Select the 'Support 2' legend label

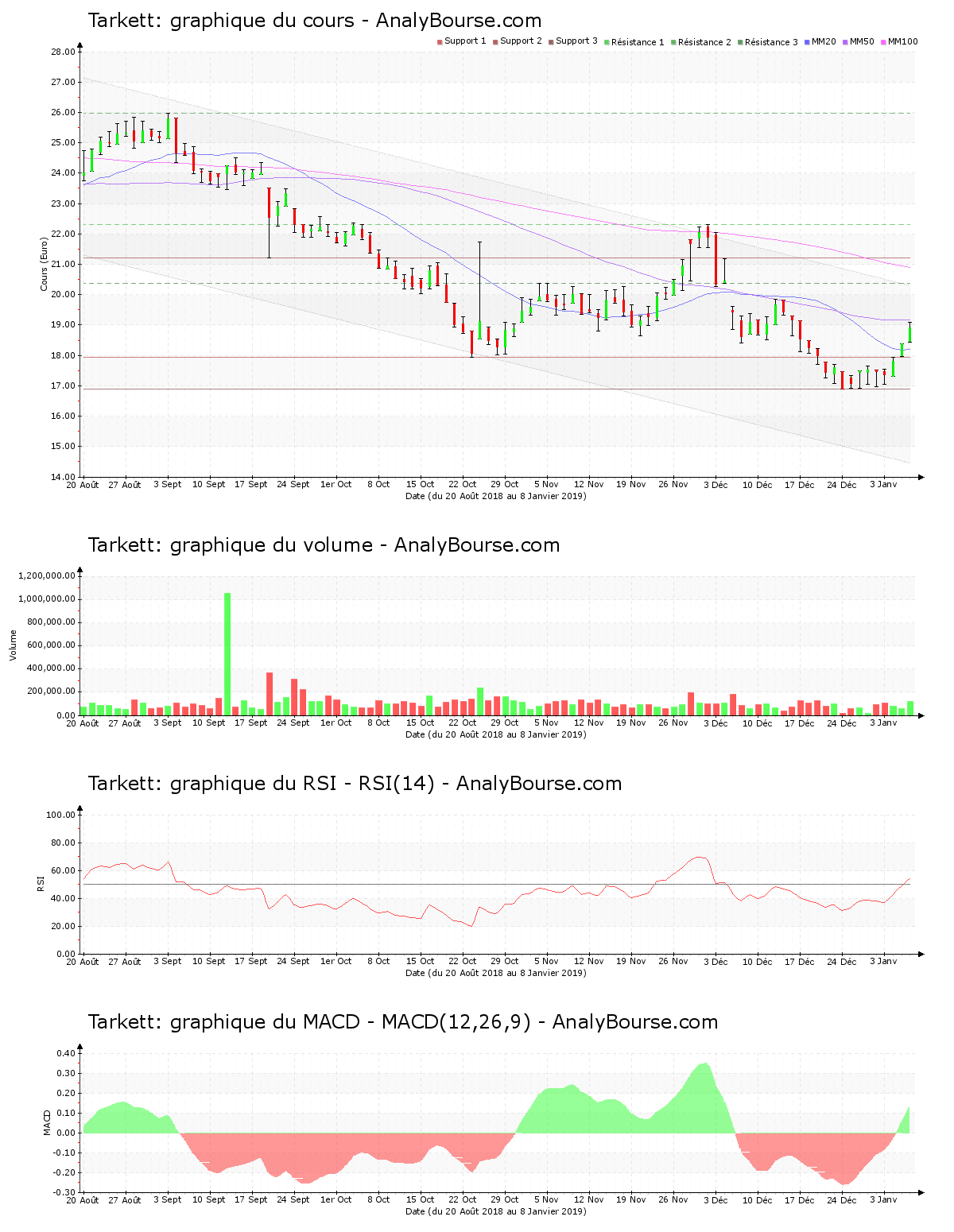point(521,41)
